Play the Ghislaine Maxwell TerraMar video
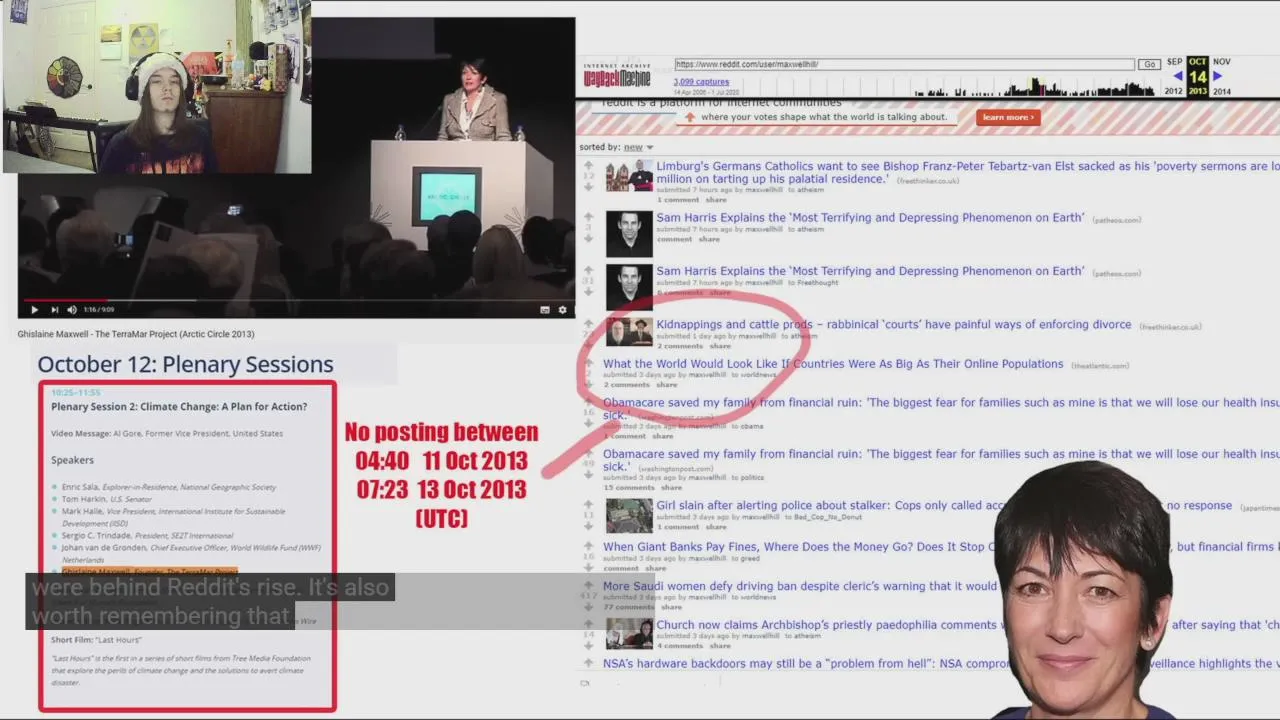This screenshot has height=720, width=1280. coord(35,310)
